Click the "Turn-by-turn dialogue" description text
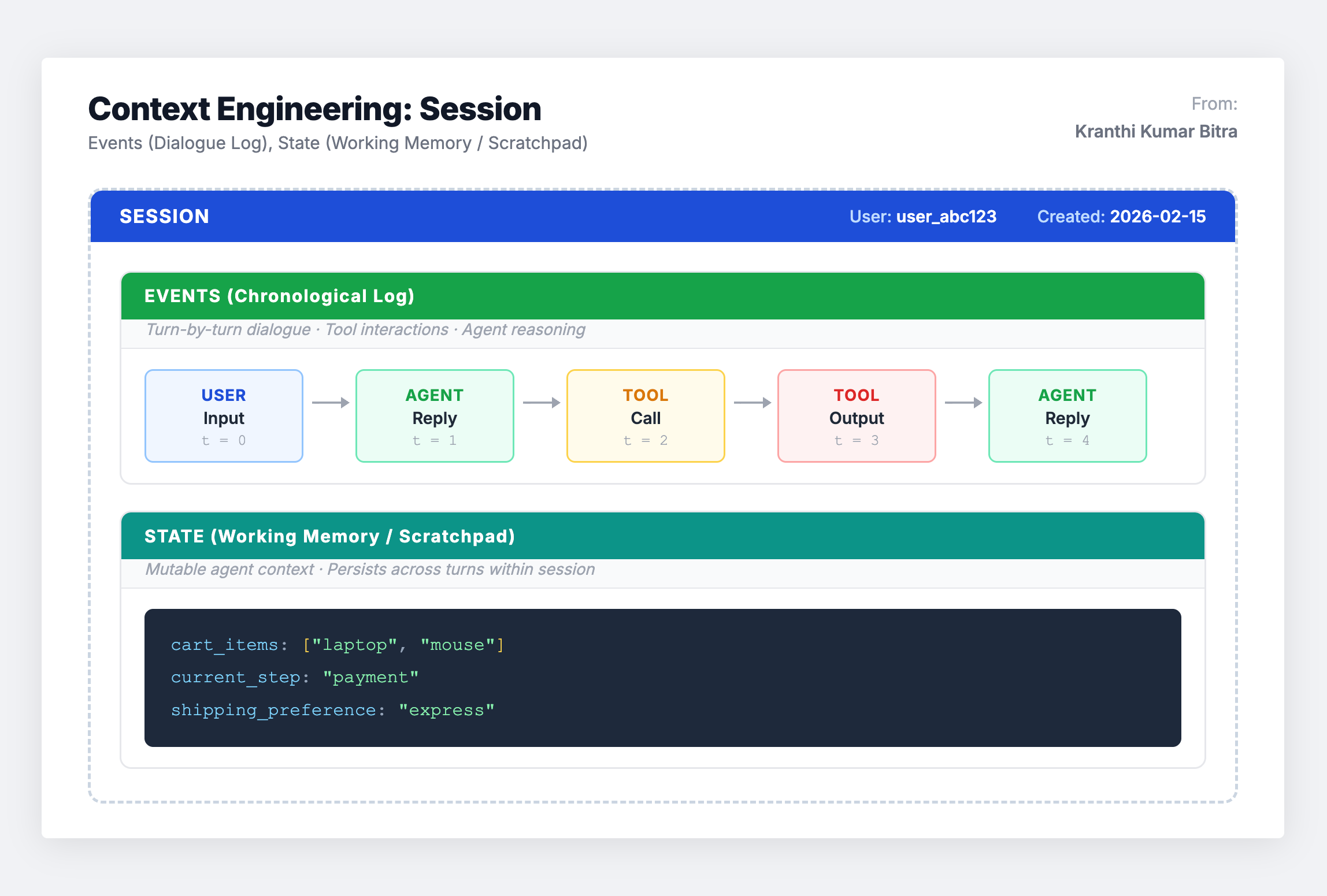The image size is (1327, 896). 228,330
